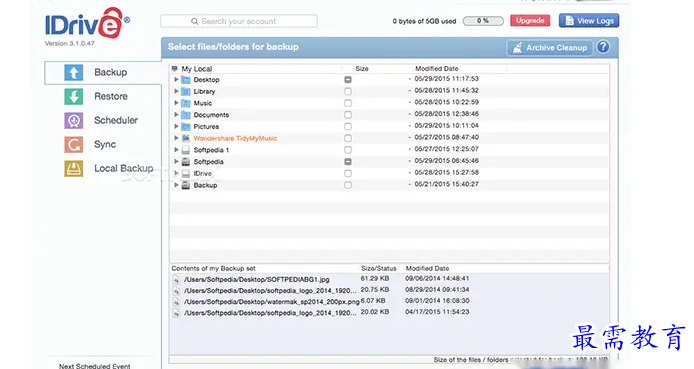
Task: Open Archive Cleanup
Action: click(550, 48)
